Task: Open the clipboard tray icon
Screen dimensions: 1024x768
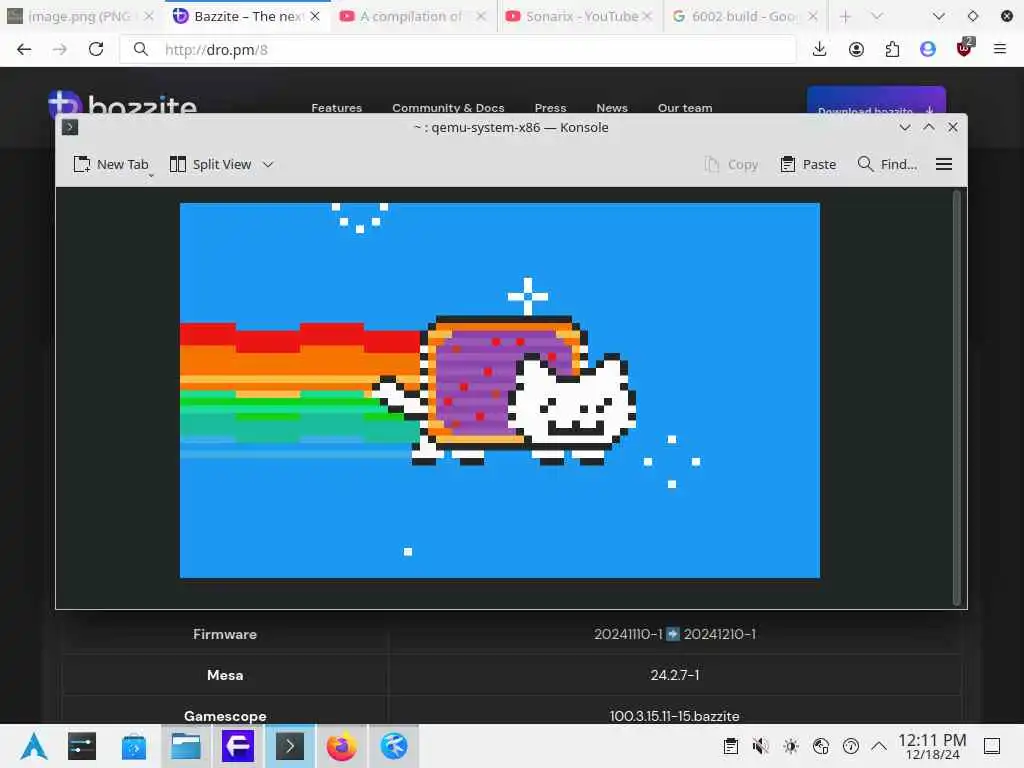Action: pos(731,746)
